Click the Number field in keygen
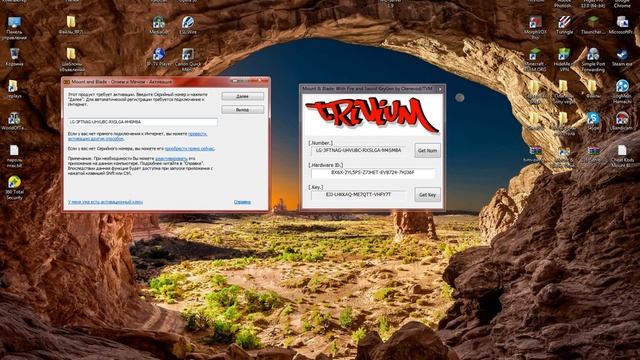 tap(358, 150)
